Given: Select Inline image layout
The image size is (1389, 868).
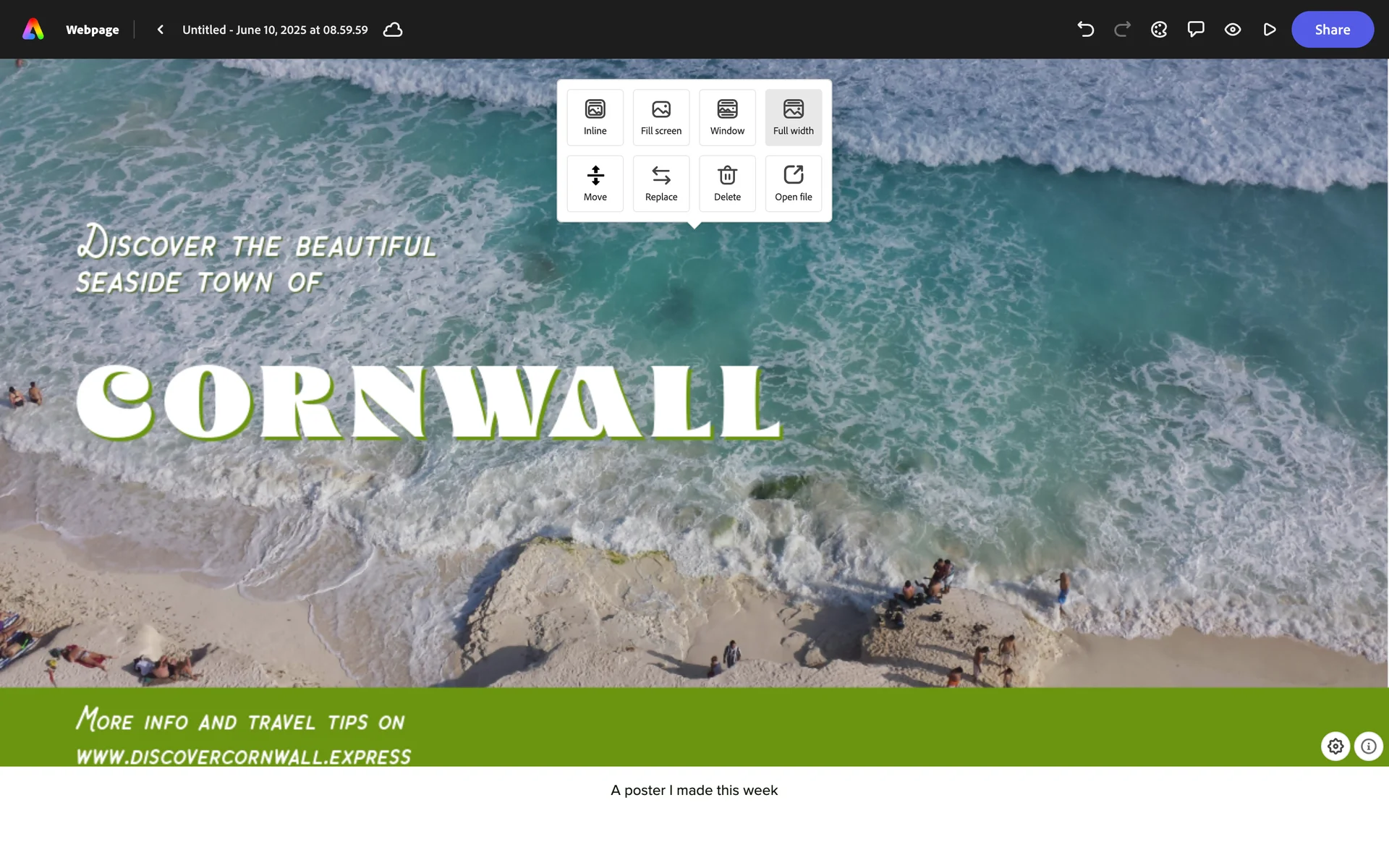Looking at the screenshot, I should click(595, 117).
